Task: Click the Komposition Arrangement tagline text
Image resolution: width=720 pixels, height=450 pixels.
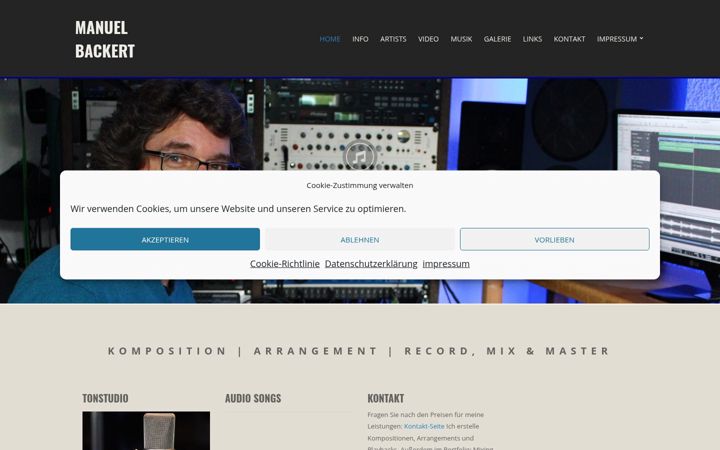Action: click(359, 351)
